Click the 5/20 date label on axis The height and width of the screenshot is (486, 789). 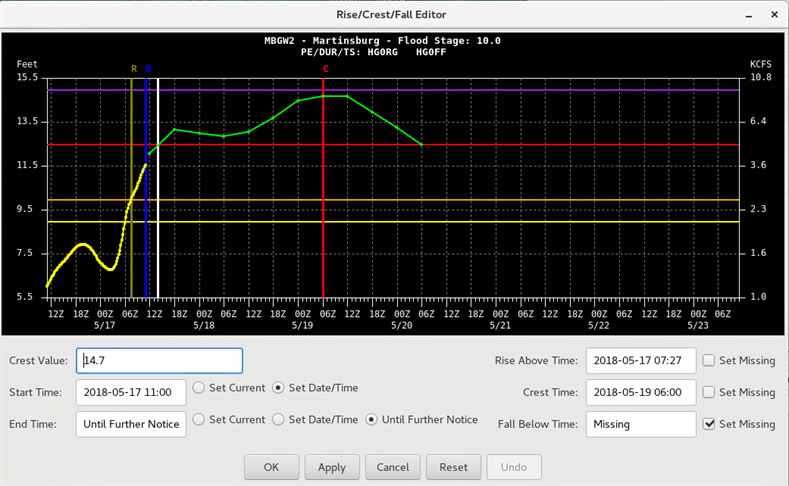point(402,326)
